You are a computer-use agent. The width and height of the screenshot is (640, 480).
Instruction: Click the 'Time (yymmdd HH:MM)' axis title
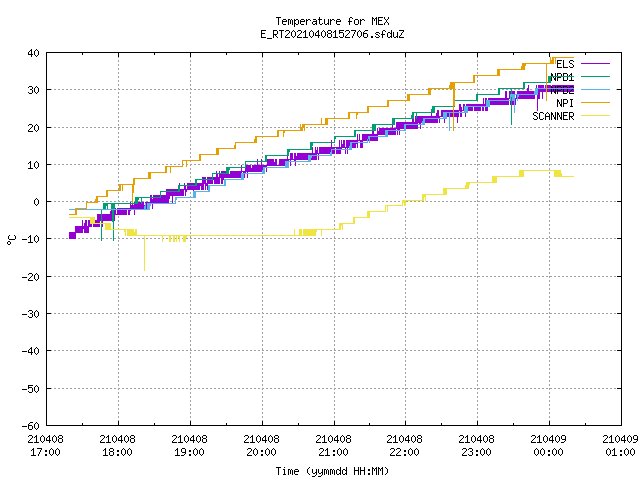[332, 471]
